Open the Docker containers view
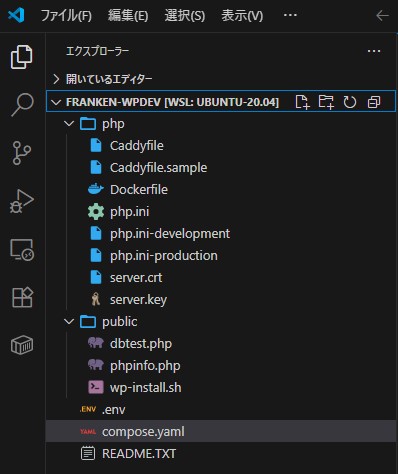Image resolution: width=398 pixels, height=474 pixels. pyautogui.click(x=22, y=345)
